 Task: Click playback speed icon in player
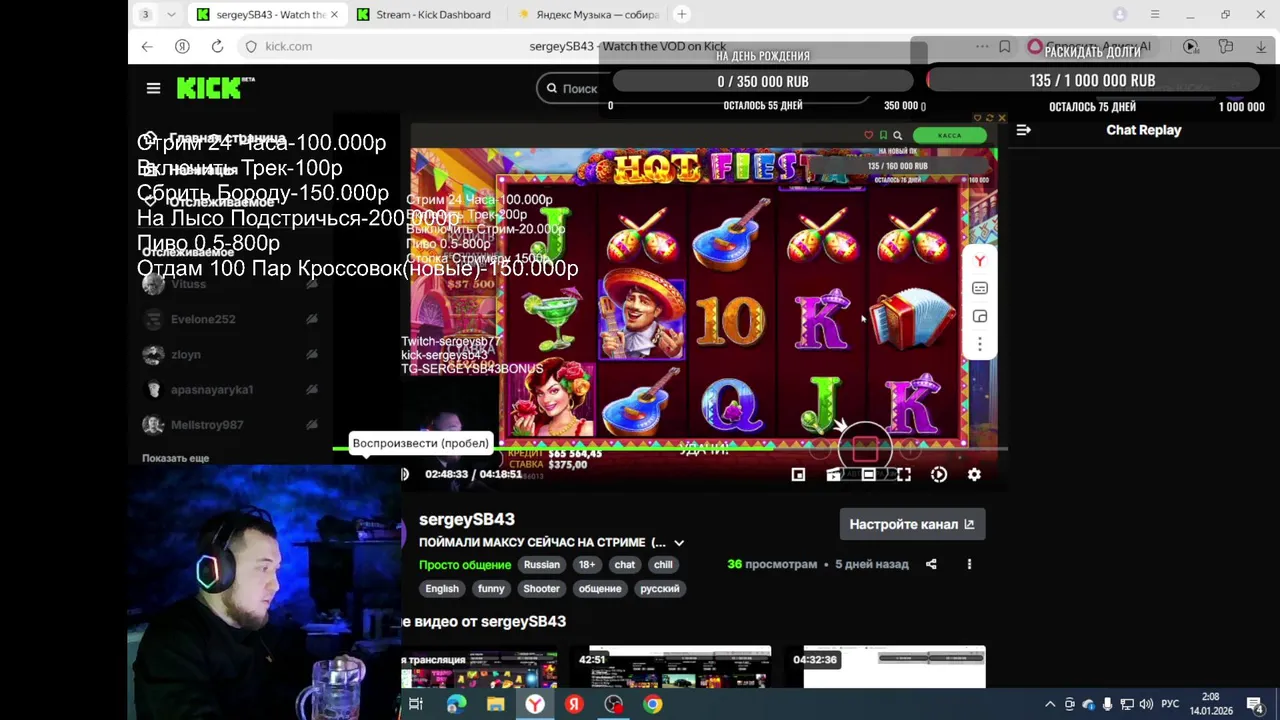pos(939,475)
